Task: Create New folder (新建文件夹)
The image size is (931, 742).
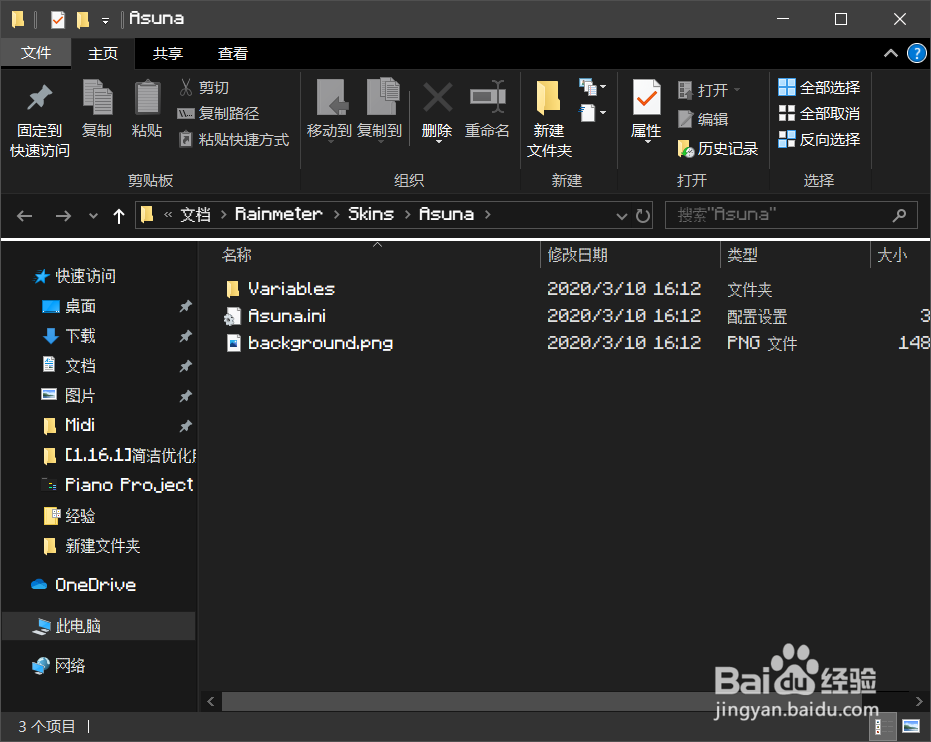Action: [549, 119]
